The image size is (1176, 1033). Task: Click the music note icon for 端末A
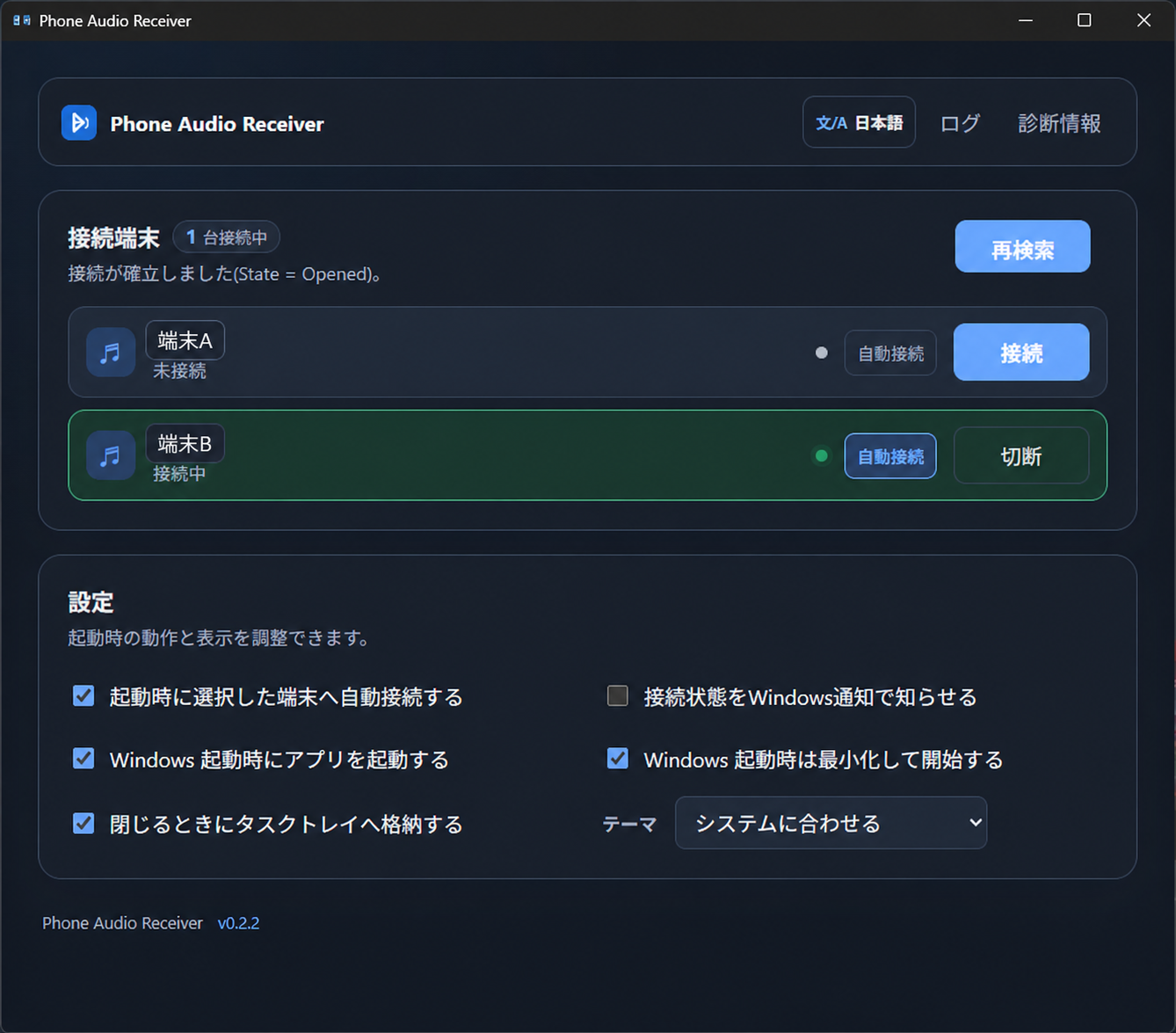tap(111, 353)
